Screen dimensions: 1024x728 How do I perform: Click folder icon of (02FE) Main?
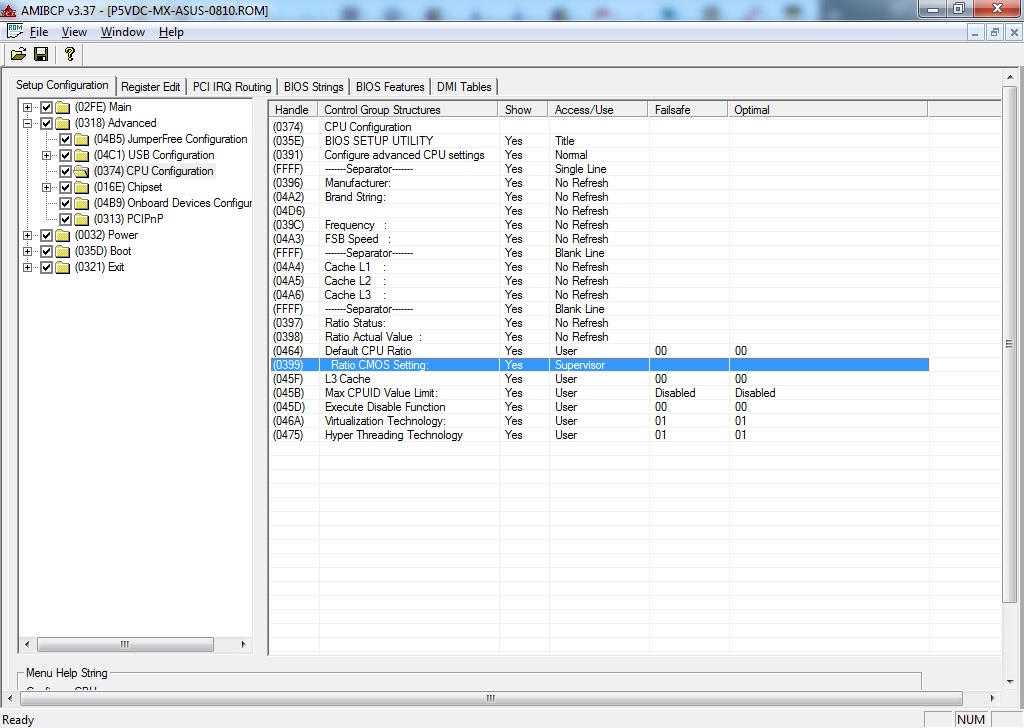(x=63, y=107)
